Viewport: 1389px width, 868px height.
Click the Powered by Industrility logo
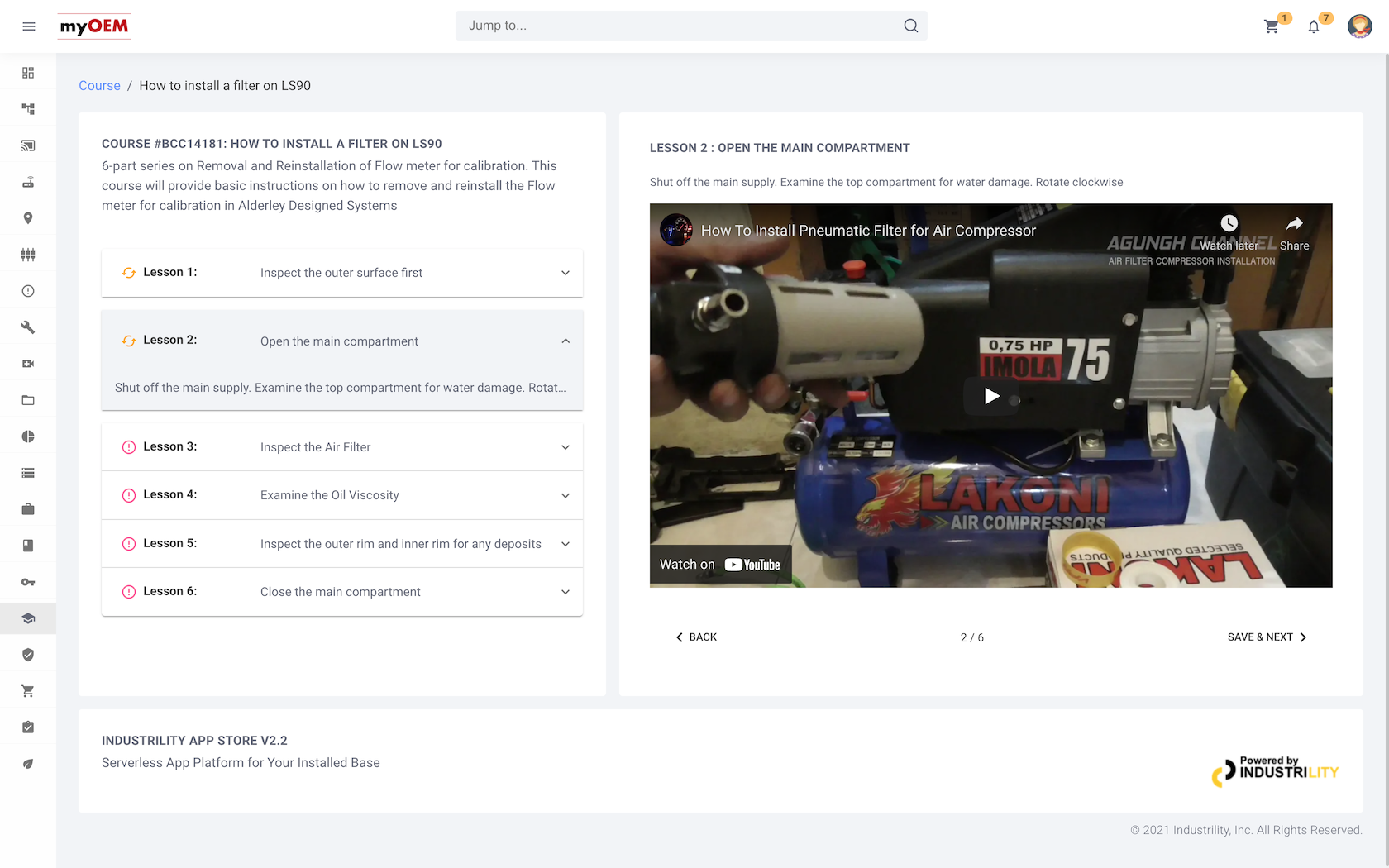click(x=1275, y=771)
